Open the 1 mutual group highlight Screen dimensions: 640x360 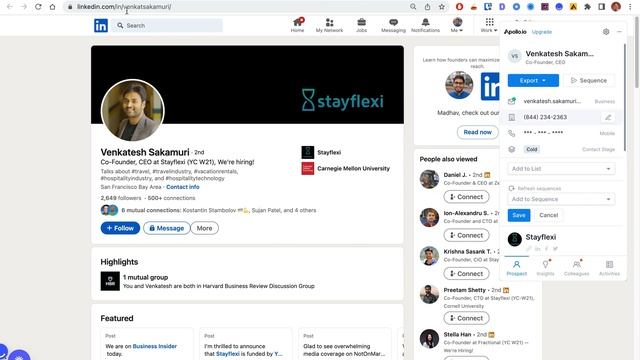[207, 281]
